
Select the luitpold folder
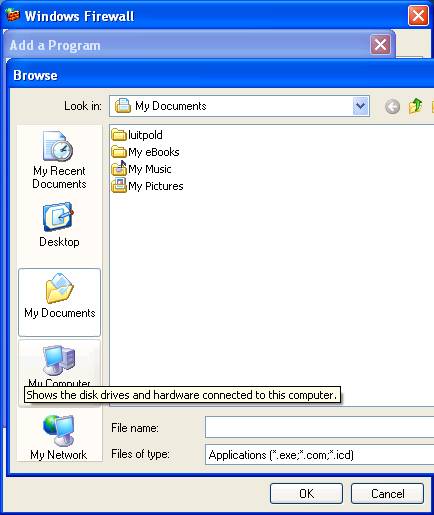137,135
